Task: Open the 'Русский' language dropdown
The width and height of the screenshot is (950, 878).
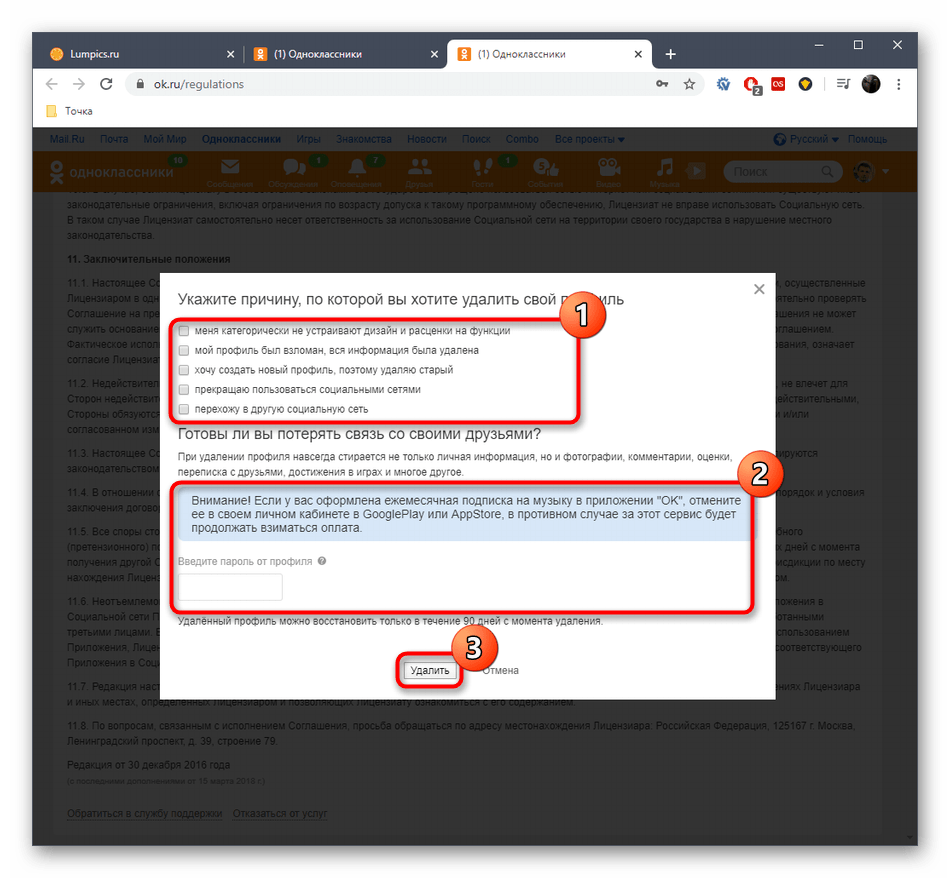Action: click(x=807, y=139)
